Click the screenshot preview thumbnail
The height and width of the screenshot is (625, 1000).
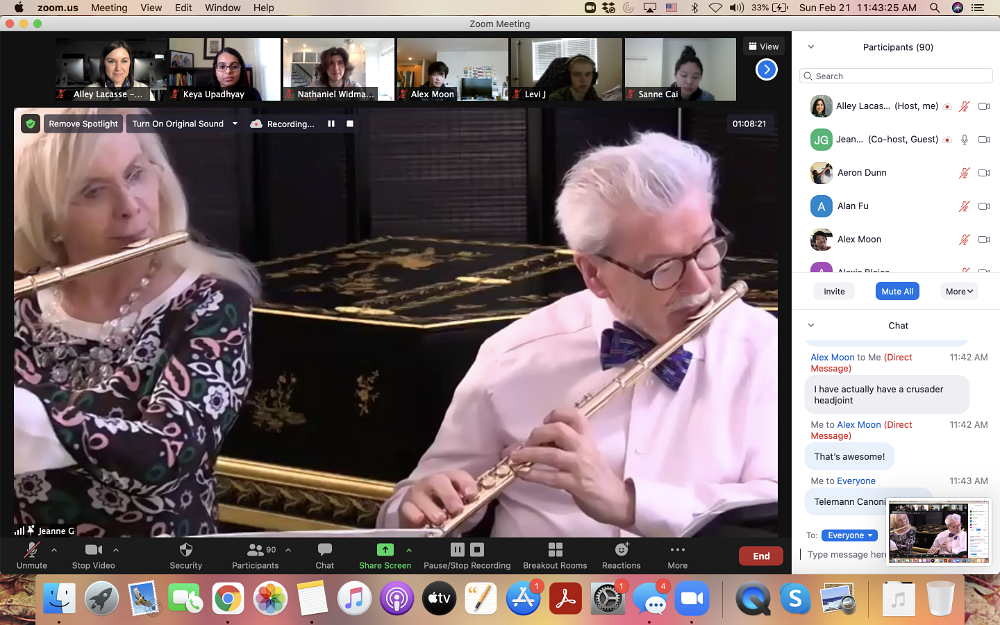(x=939, y=531)
